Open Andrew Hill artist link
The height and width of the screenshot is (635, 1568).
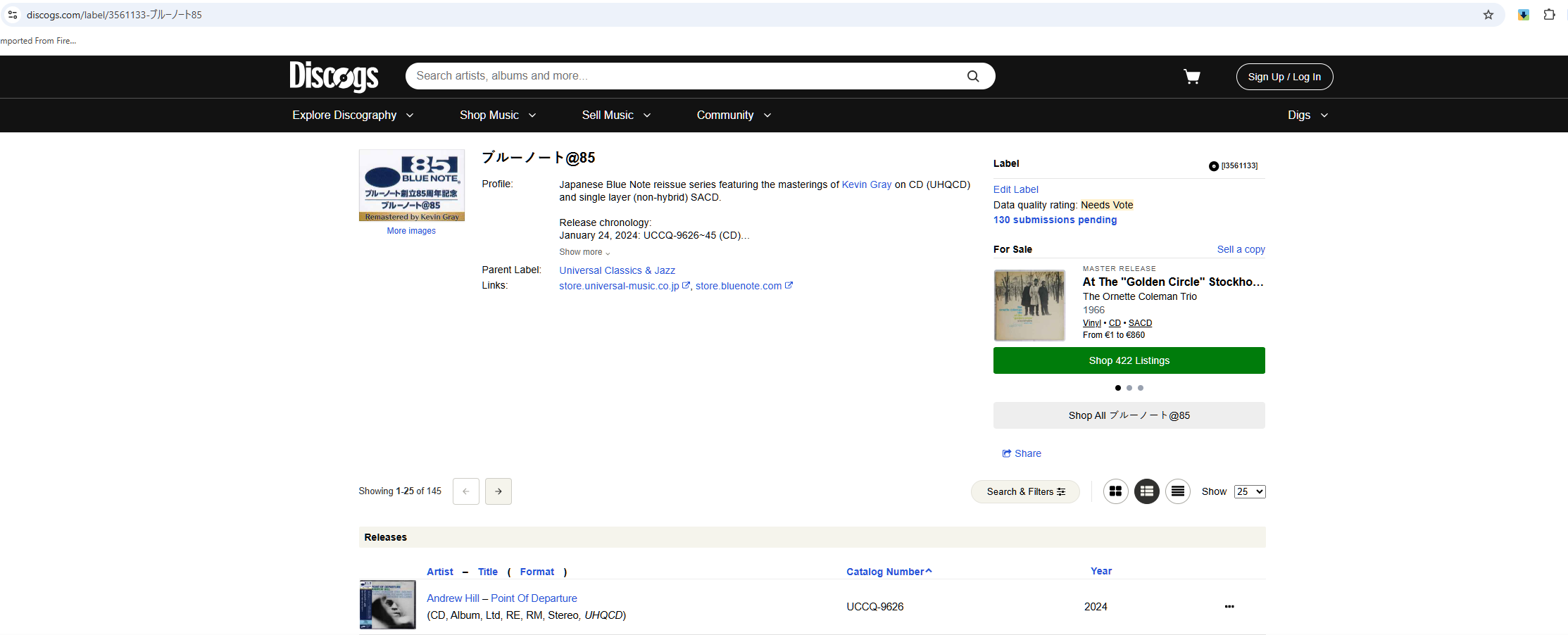[x=453, y=598]
